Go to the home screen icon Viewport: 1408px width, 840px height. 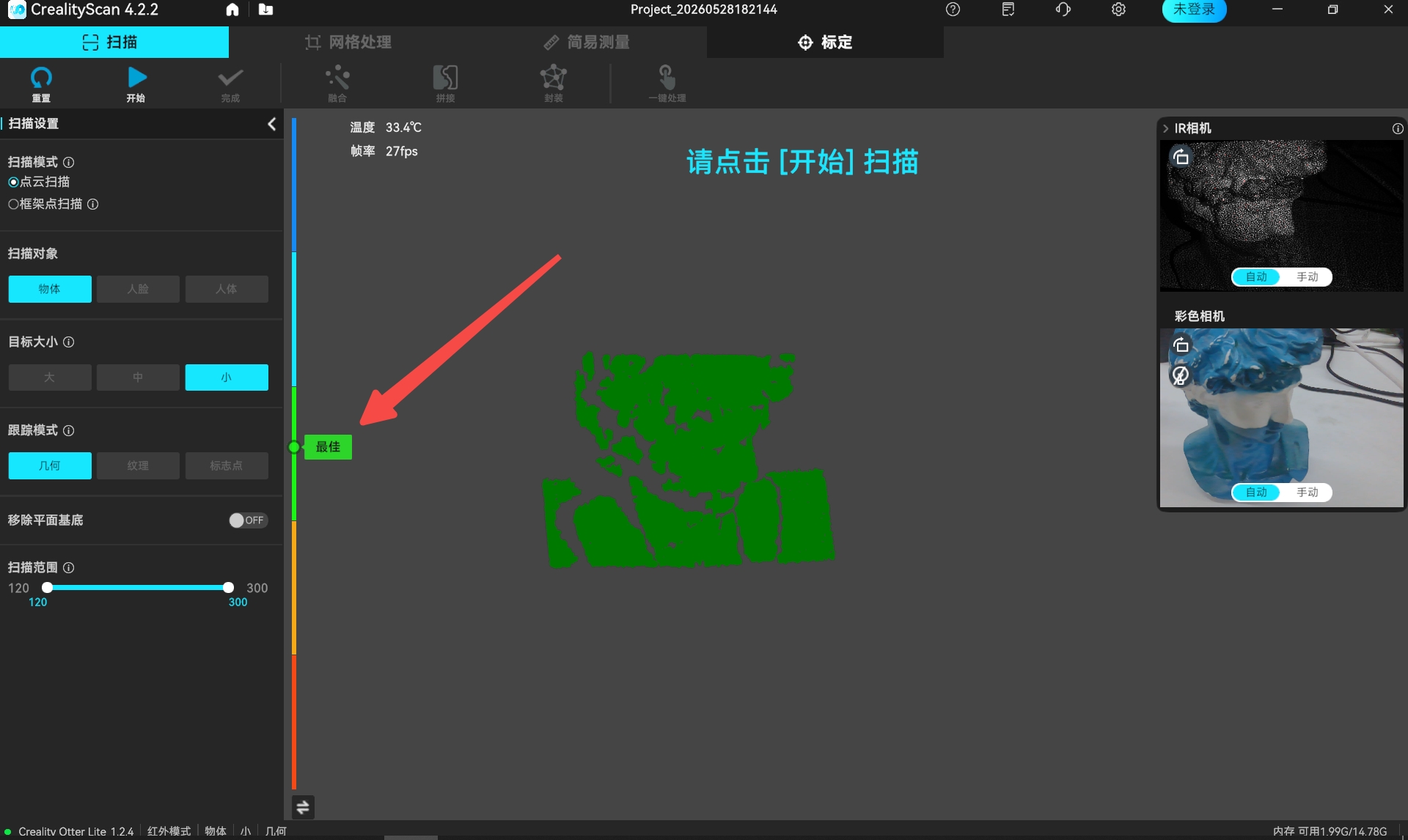[x=232, y=10]
